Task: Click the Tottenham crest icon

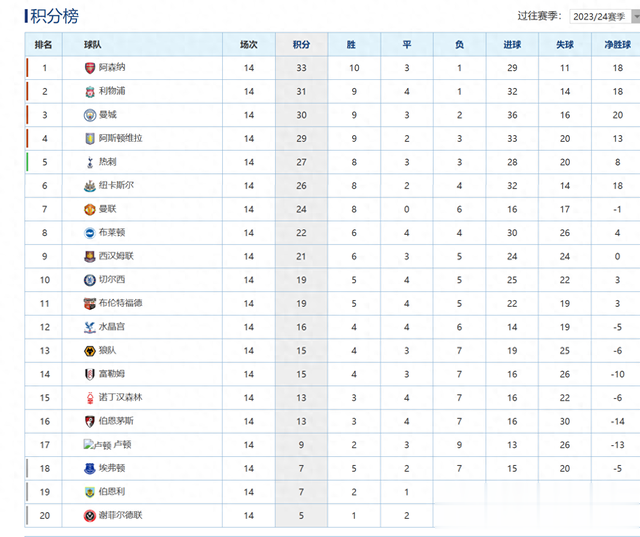Action: point(90,162)
